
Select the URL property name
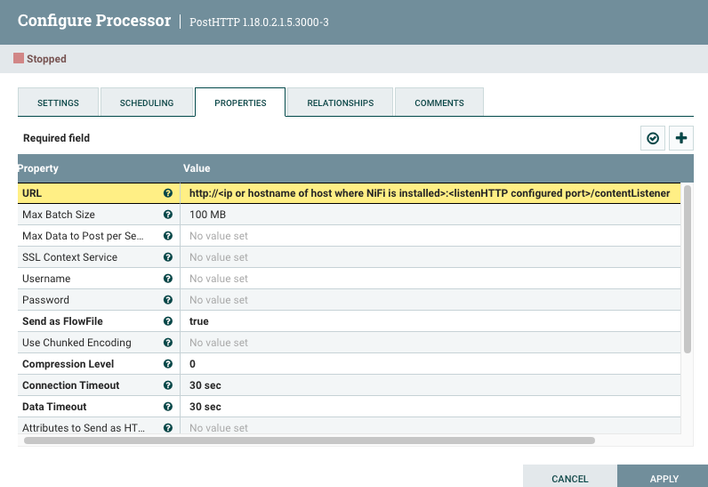[32, 193]
